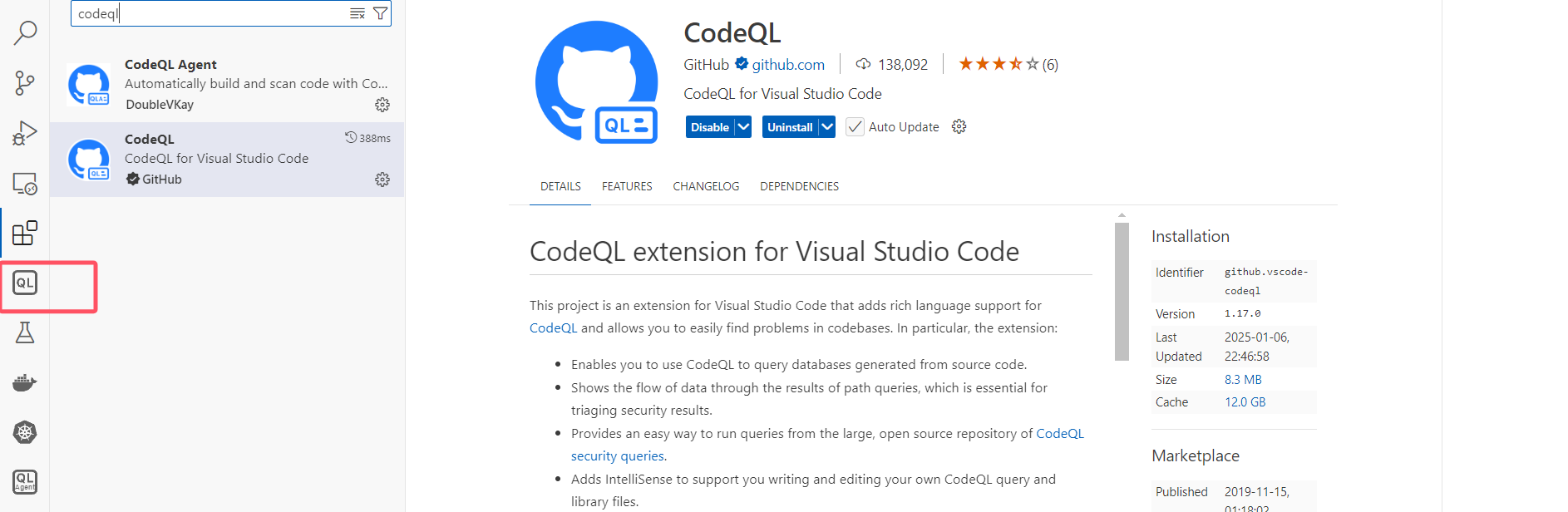The width and height of the screenshot is (1568, 512).
Task: Expand the Disable button dropdown arrow
Action: click(x=743, y=127)
